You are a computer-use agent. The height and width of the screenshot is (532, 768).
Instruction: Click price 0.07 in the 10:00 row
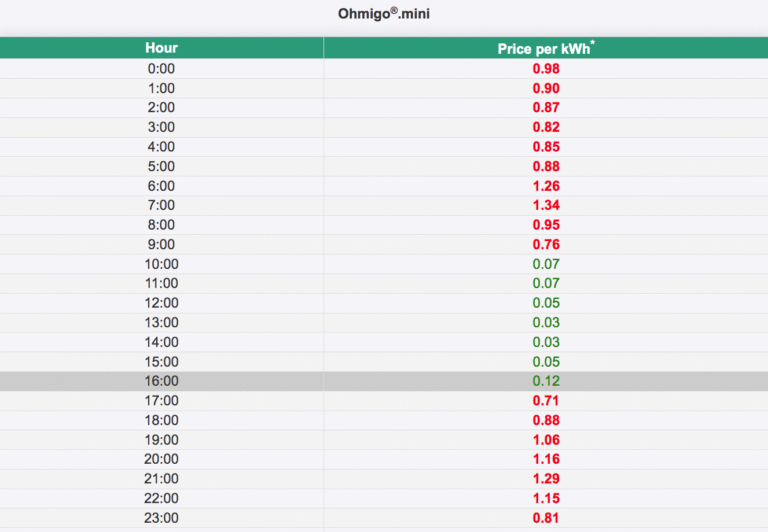[x=546, y=264]
